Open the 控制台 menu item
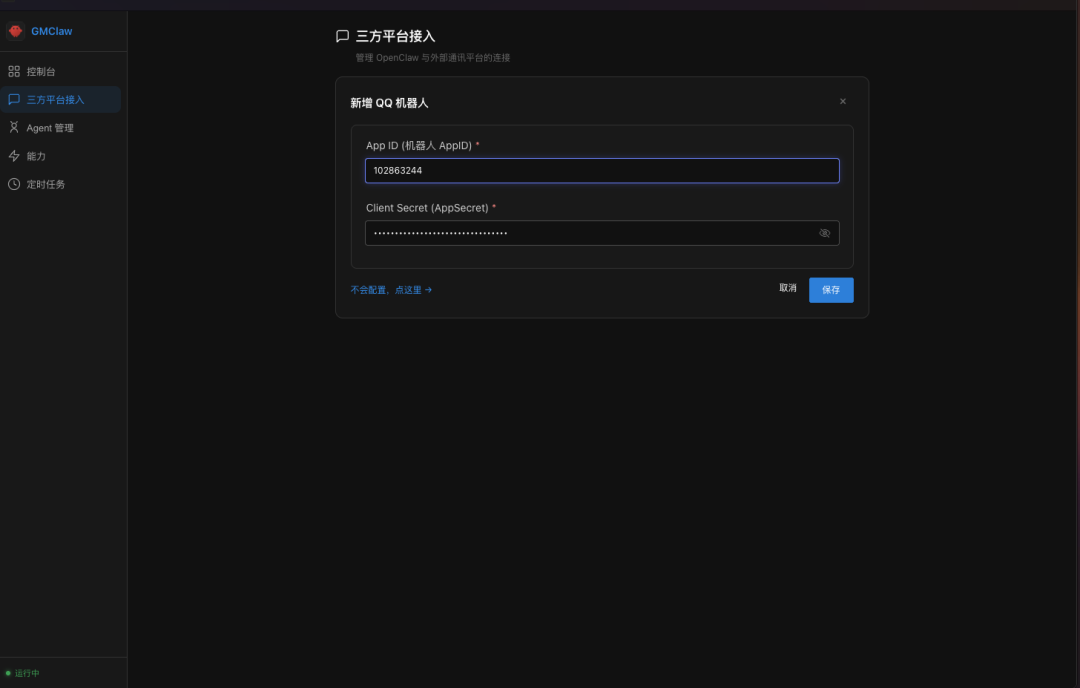1080x688 pixels. click(x=61, y=72)
